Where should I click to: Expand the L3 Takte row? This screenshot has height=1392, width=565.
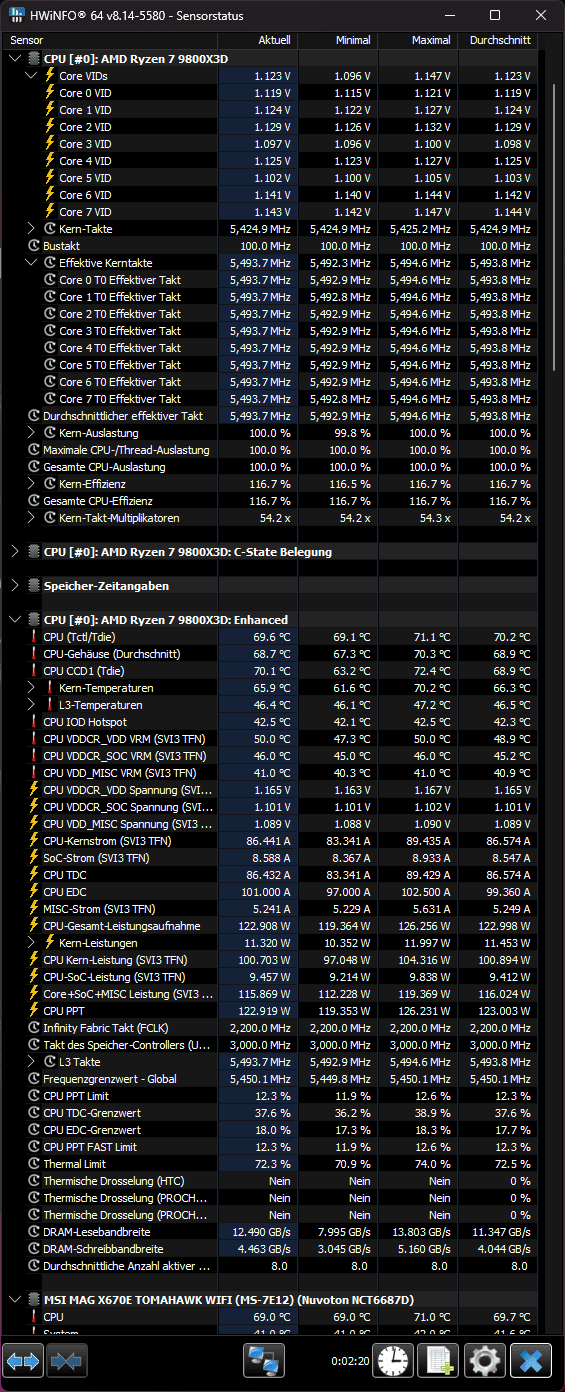tap(32, 1062)
